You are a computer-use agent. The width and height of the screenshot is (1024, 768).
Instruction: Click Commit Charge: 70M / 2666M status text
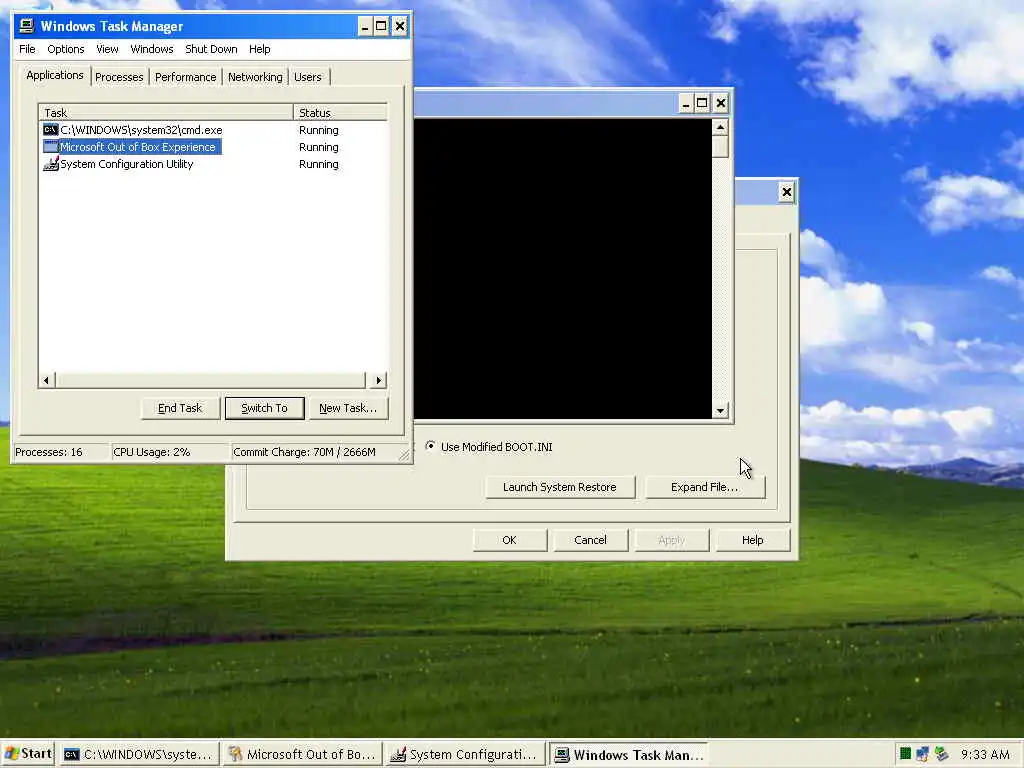coord(304,452)
